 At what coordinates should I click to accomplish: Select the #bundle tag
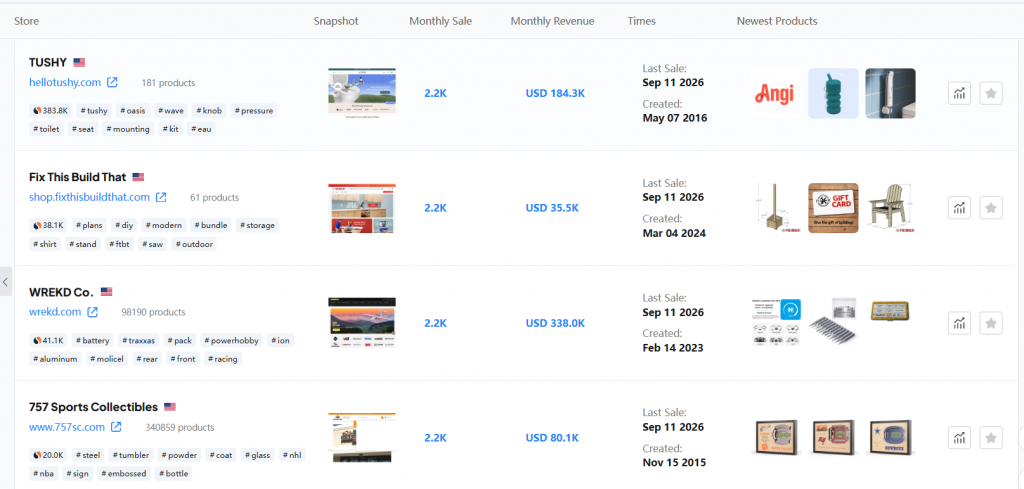pos(211,225)
